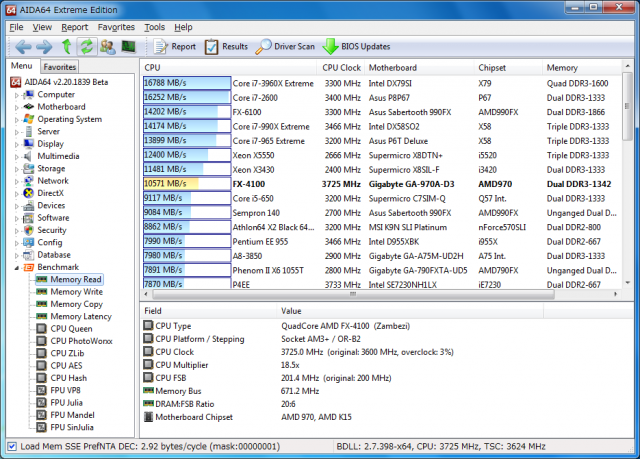
Task: Toggle the status bar checkbox
Action: coord(12,446)
